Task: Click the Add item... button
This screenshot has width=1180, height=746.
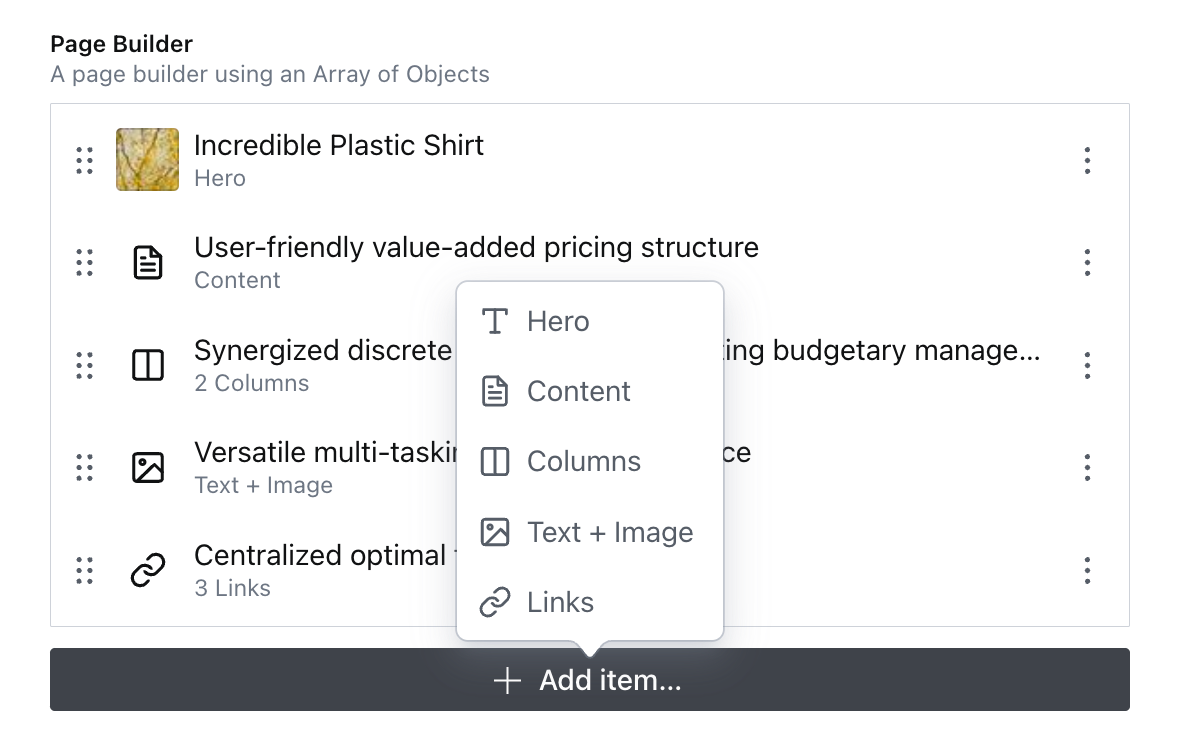Action: pyautogui.click(x=589, y=680)
